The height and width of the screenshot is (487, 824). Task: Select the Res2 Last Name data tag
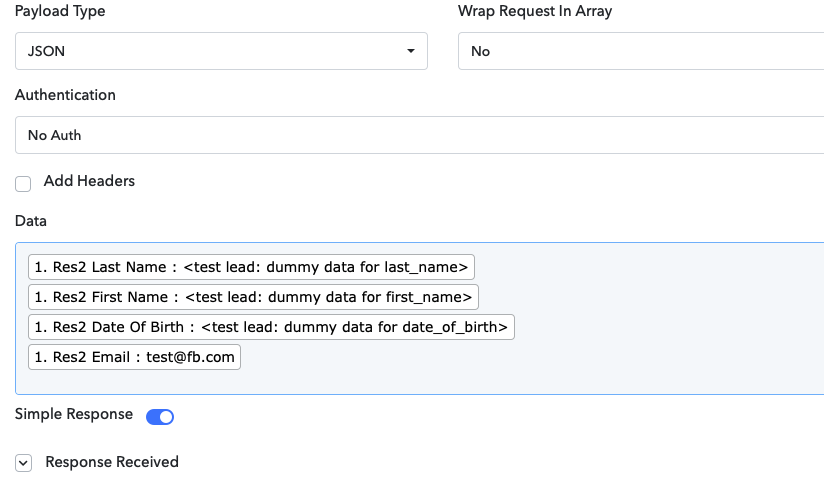251,267
